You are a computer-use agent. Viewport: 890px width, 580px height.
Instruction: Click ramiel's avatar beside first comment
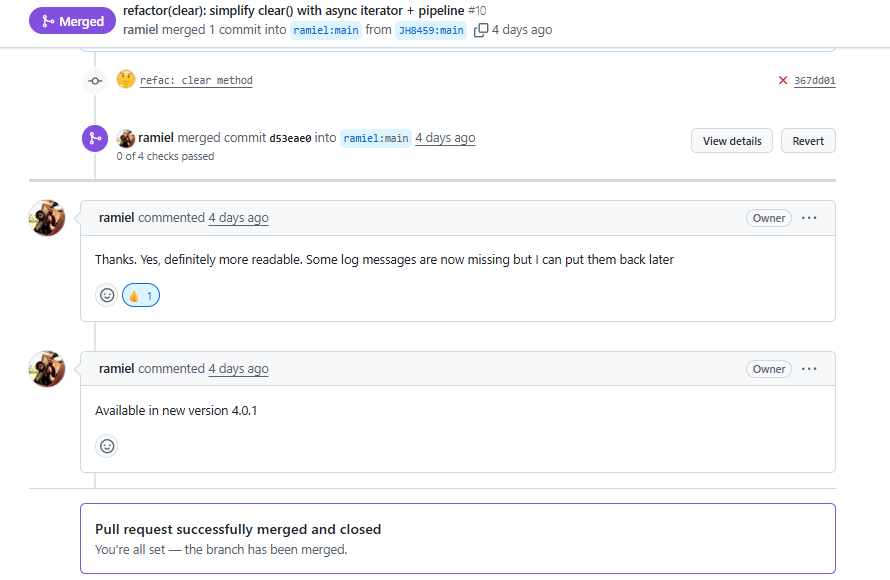pyautogui.click(x=47, y=218)
